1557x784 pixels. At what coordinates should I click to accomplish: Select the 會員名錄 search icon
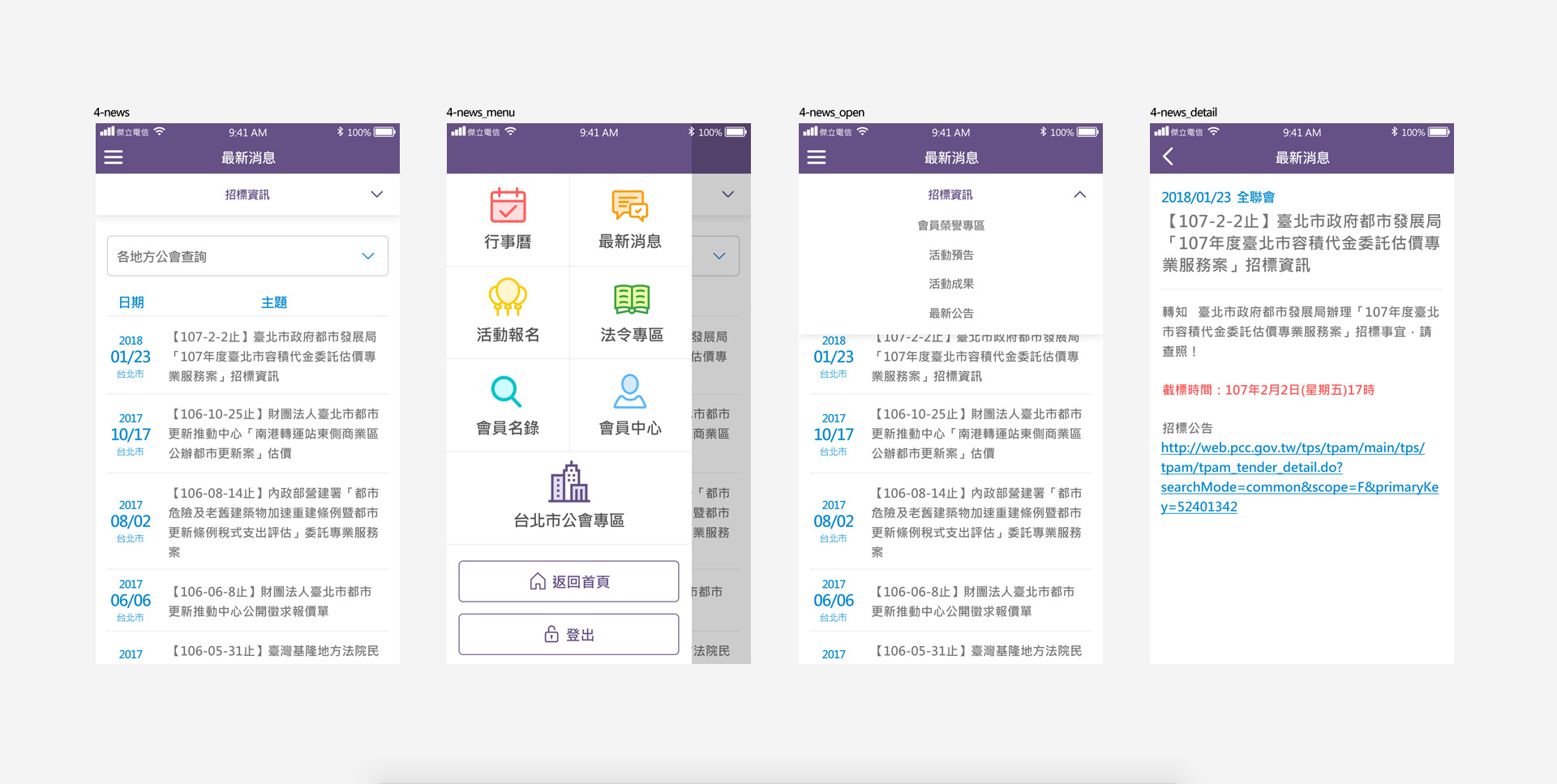coord(508,405)
